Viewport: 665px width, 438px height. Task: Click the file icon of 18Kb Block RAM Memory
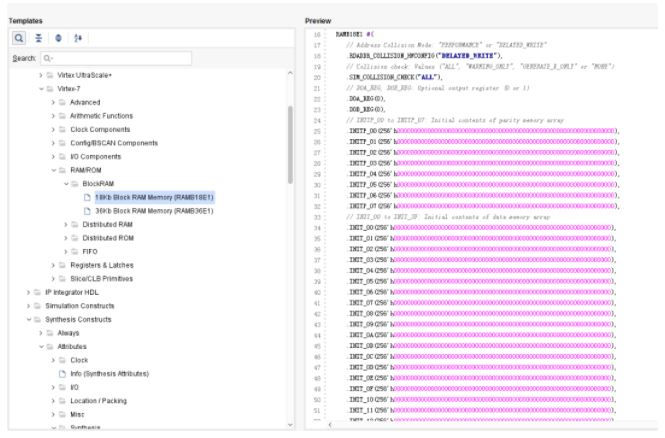(87, 197)
